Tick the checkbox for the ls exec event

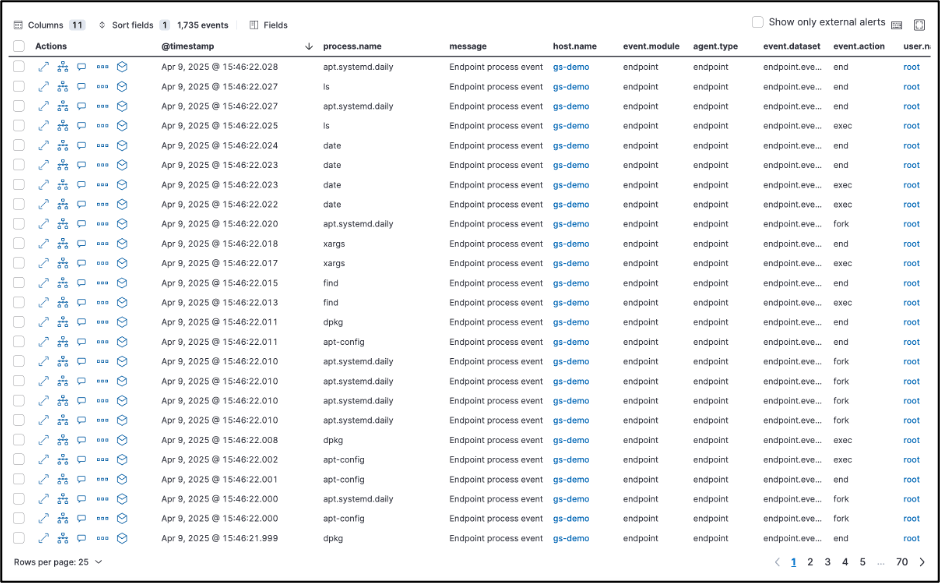pyautogui.click(x=19, y=126)
